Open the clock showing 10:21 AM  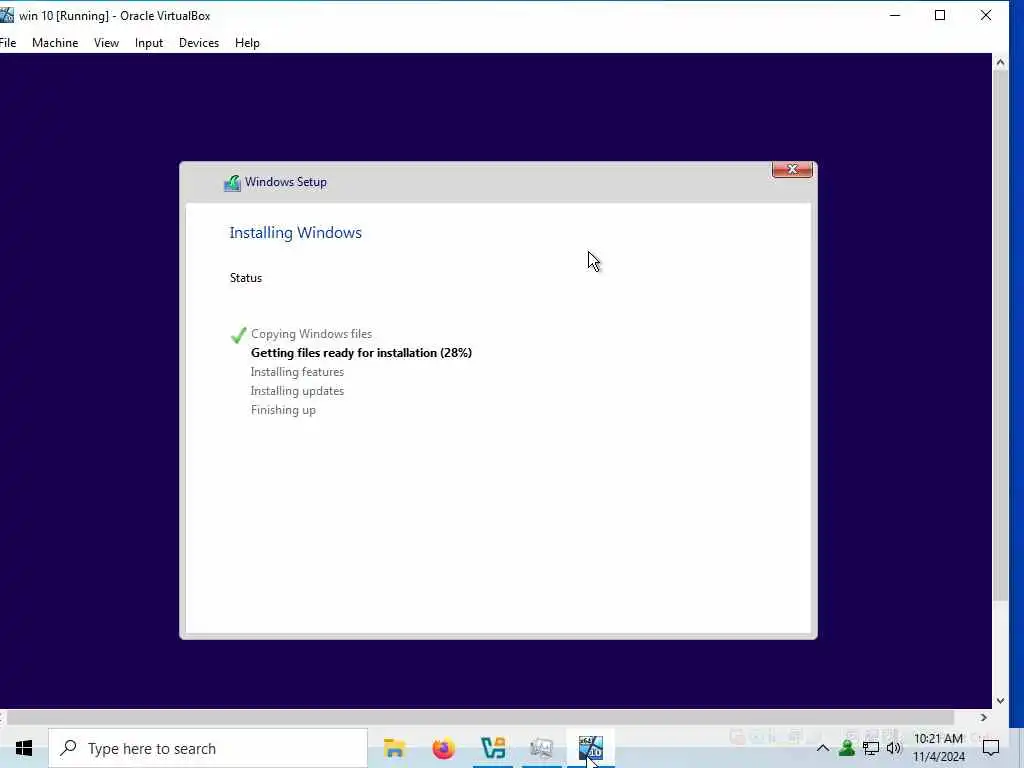pyautogui.click(x=938, y=748)
